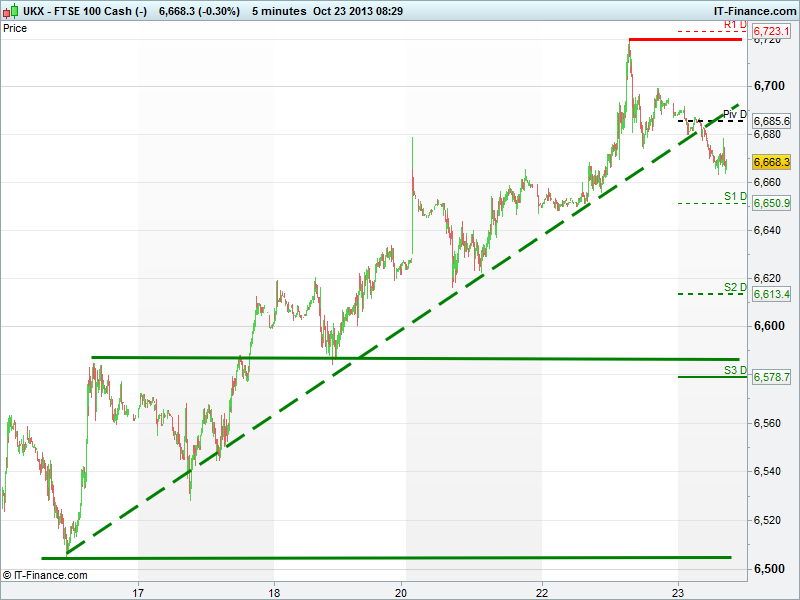Click the 6,500 price axis label
This screenshot has height=600, width=800.
(769, 568)
